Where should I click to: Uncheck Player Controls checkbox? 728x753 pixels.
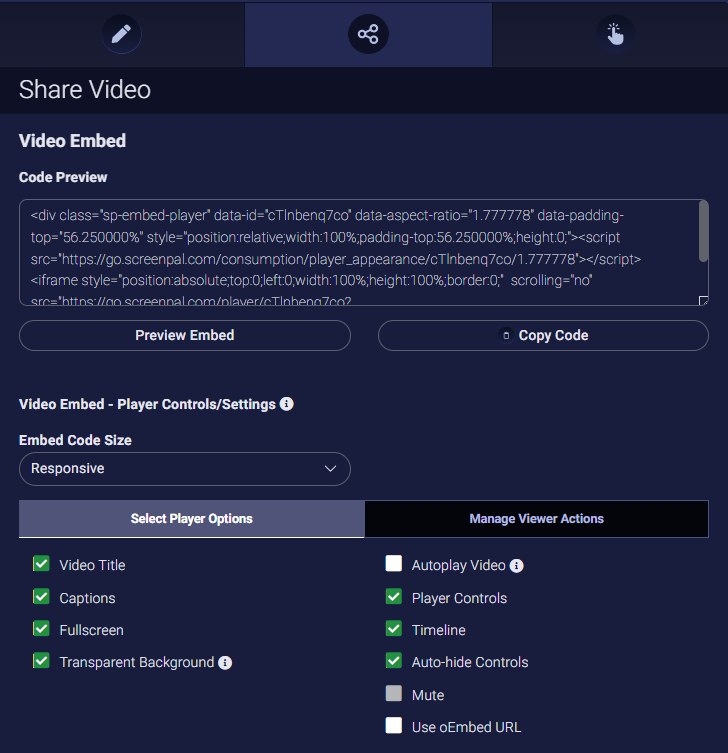[394, 597]
